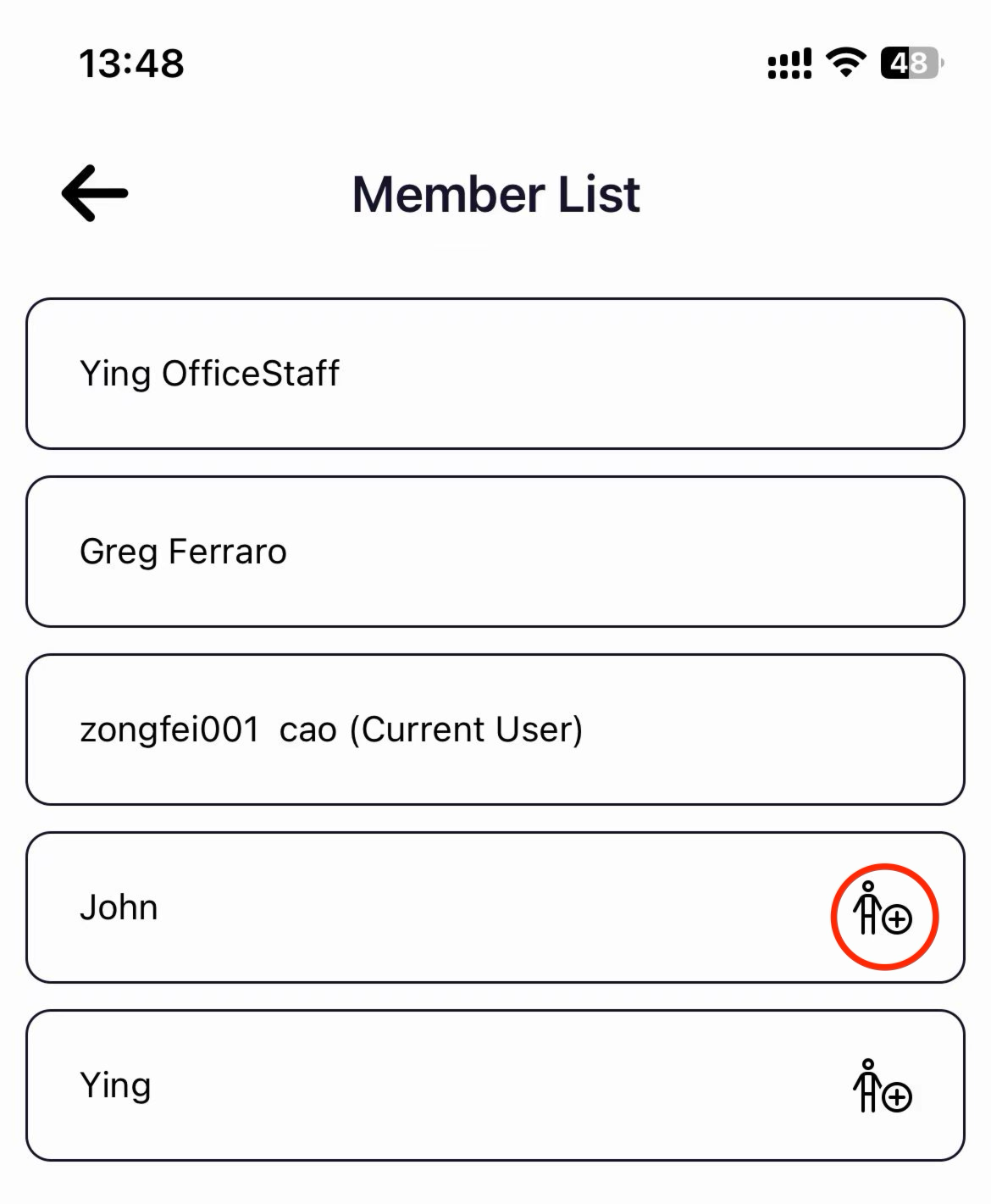Open the Ying OfficeStaff member card

(495, 374)
